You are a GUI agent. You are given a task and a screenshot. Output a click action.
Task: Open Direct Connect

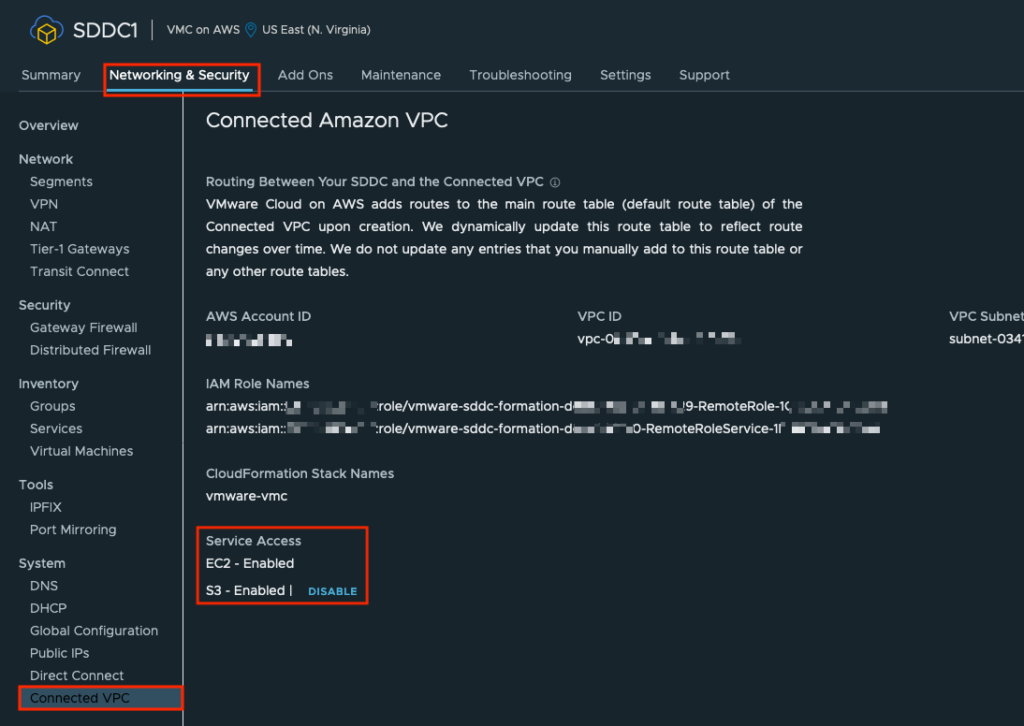tap(77, 676)
